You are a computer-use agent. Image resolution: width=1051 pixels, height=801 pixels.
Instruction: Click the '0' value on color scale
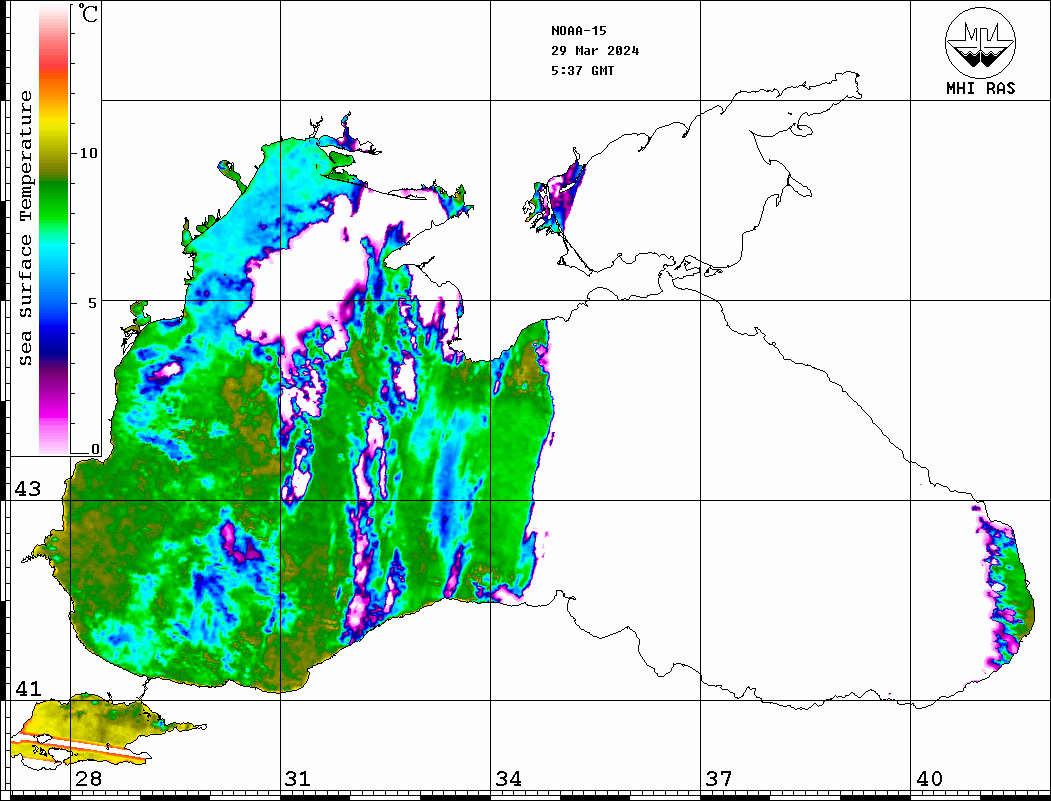click(95, 449)
